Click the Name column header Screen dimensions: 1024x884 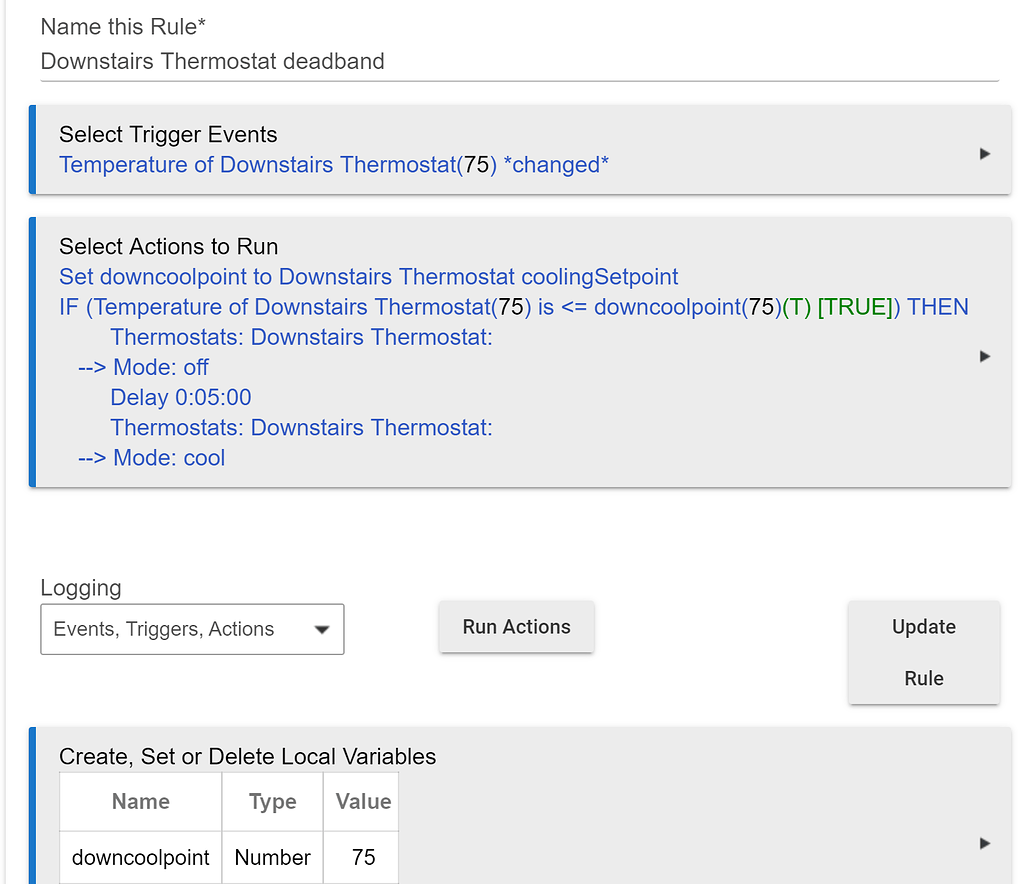click(140, 801)
